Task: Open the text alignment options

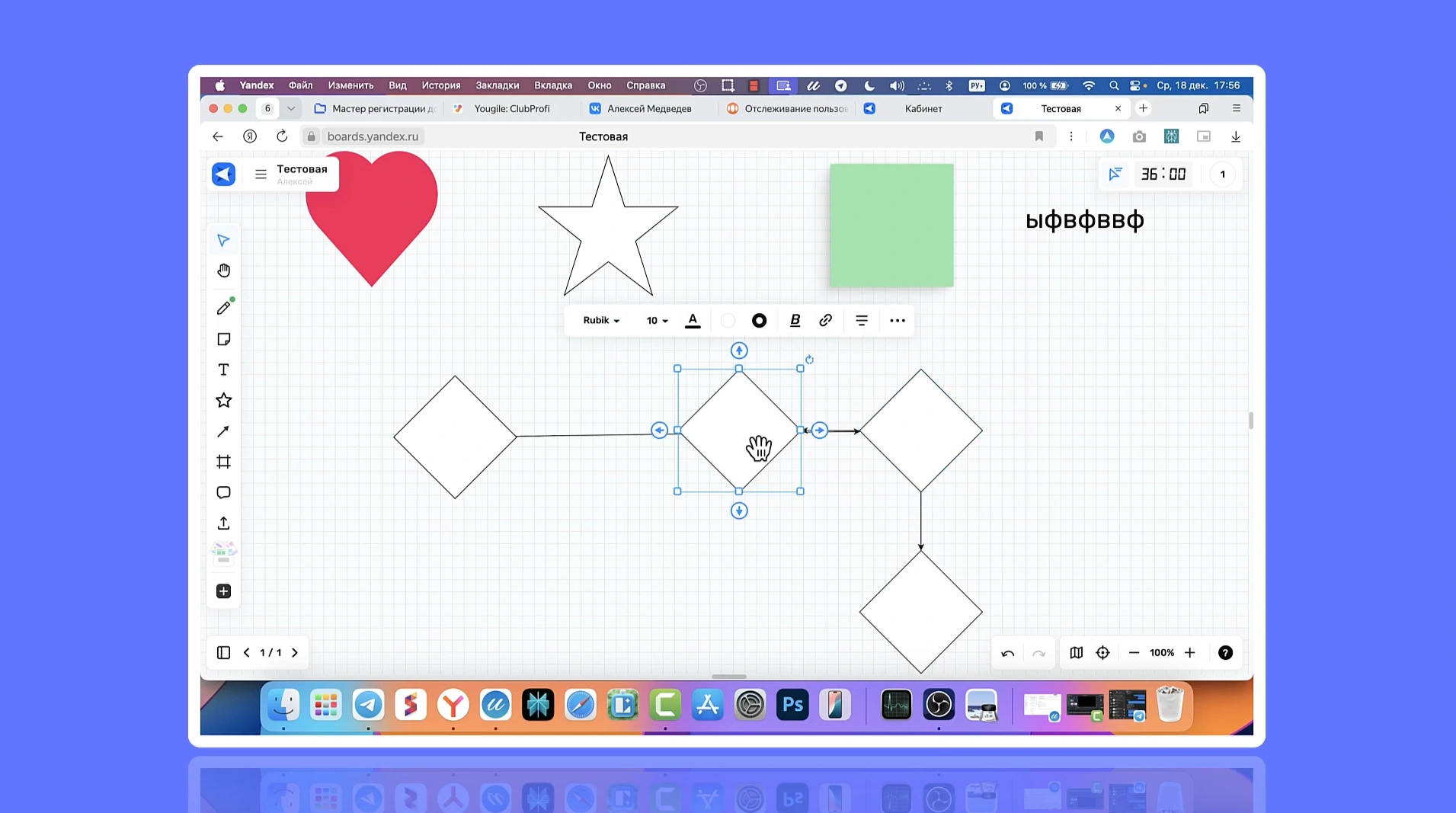Action: pos(861,321)
